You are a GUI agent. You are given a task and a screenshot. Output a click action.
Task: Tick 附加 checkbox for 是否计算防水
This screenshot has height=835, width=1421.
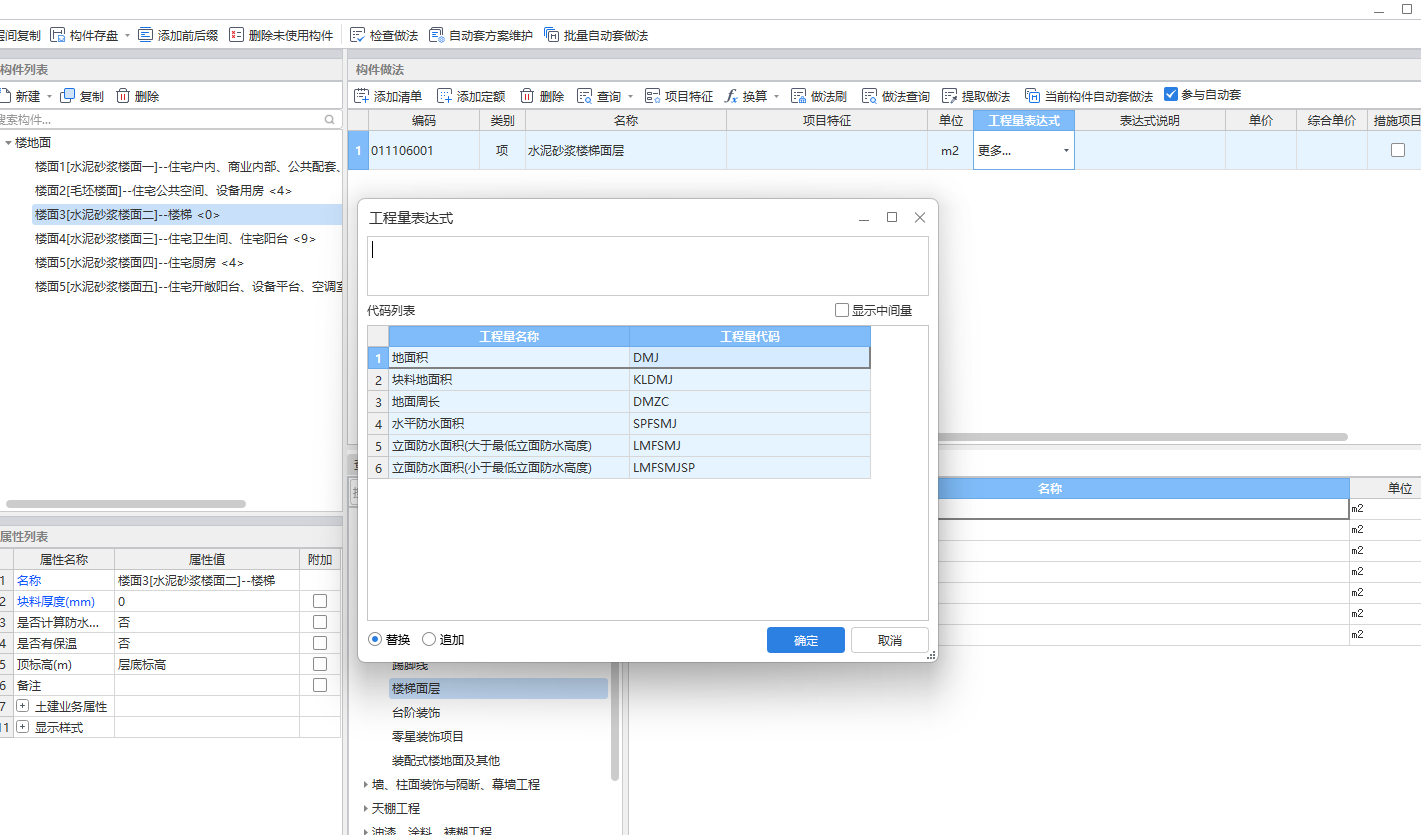[320, 622]
